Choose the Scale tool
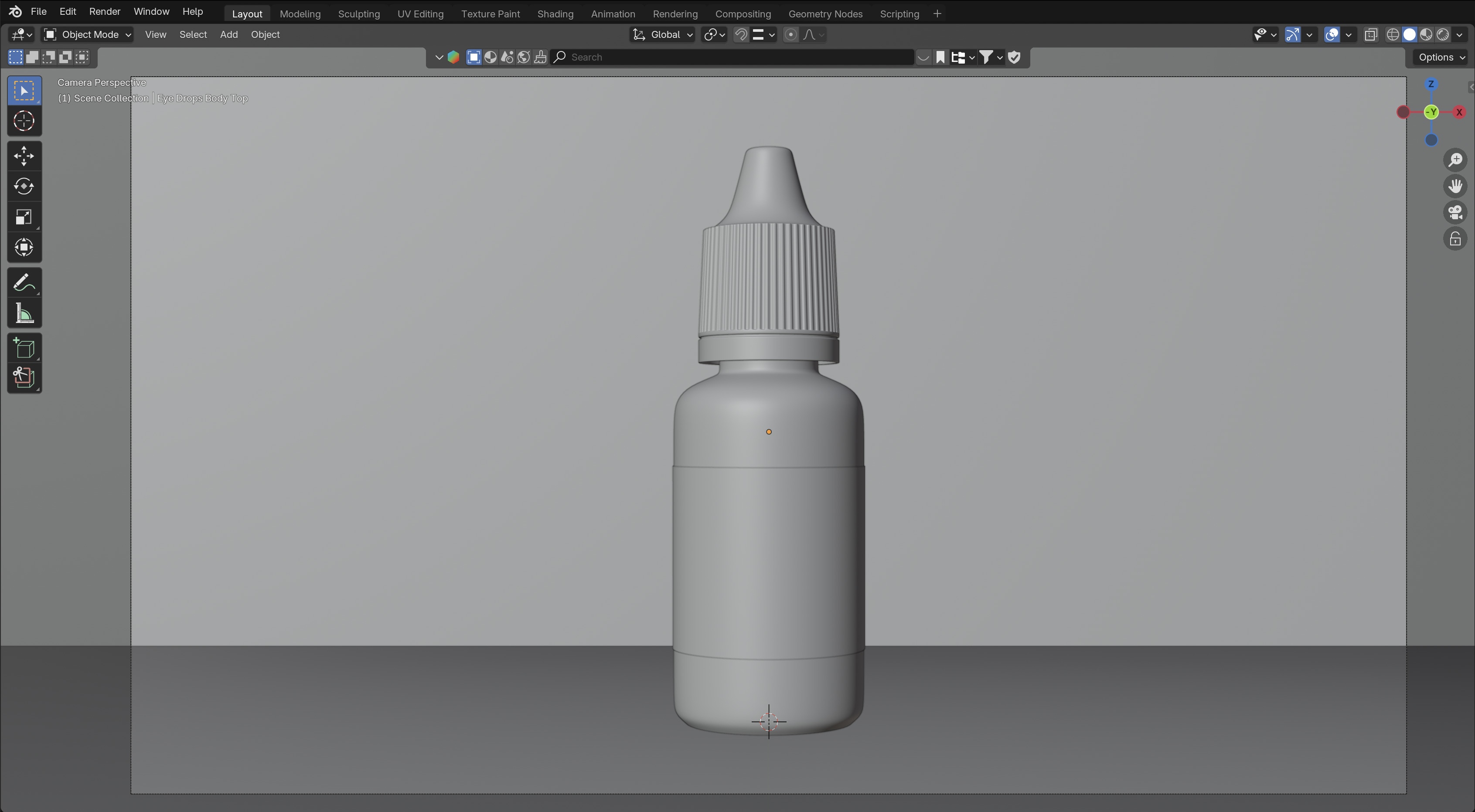 24,217
